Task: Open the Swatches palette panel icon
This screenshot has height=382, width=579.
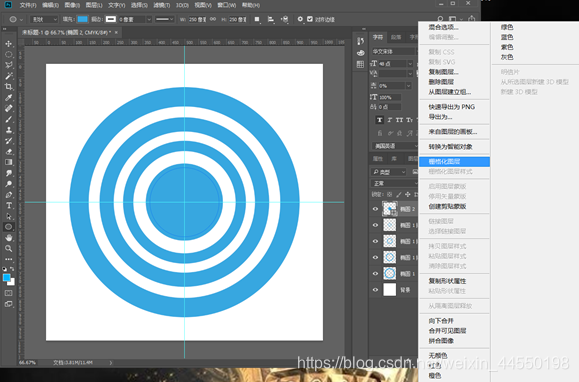Action: [x=360, y=65]
